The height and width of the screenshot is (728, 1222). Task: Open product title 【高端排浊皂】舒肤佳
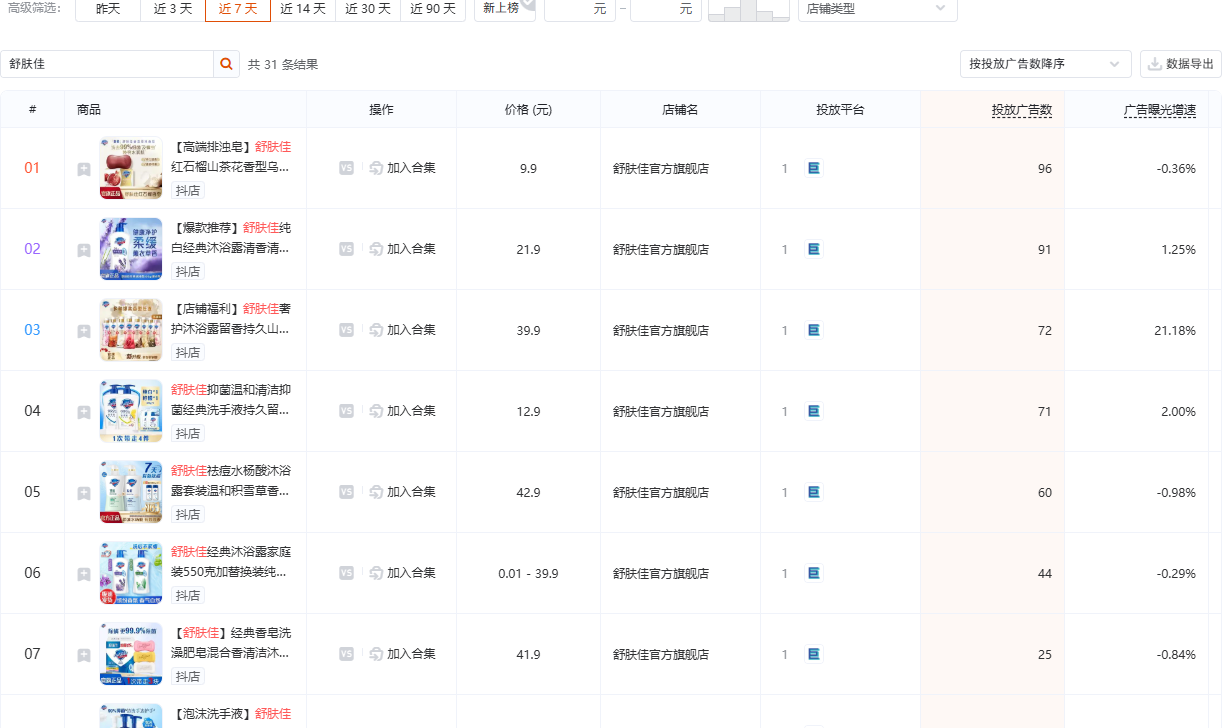232,156
